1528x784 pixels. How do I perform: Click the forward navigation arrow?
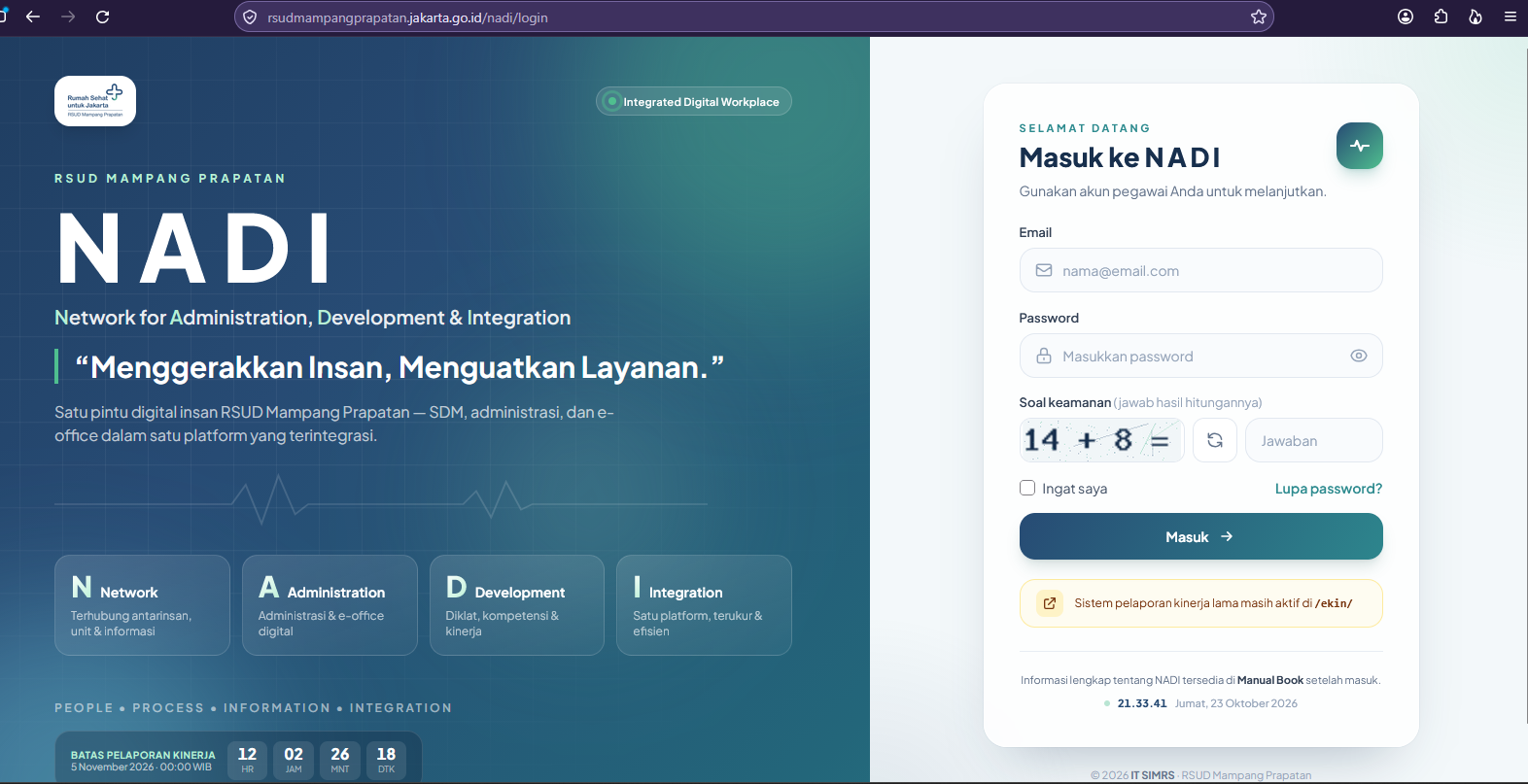pos(68,17)
